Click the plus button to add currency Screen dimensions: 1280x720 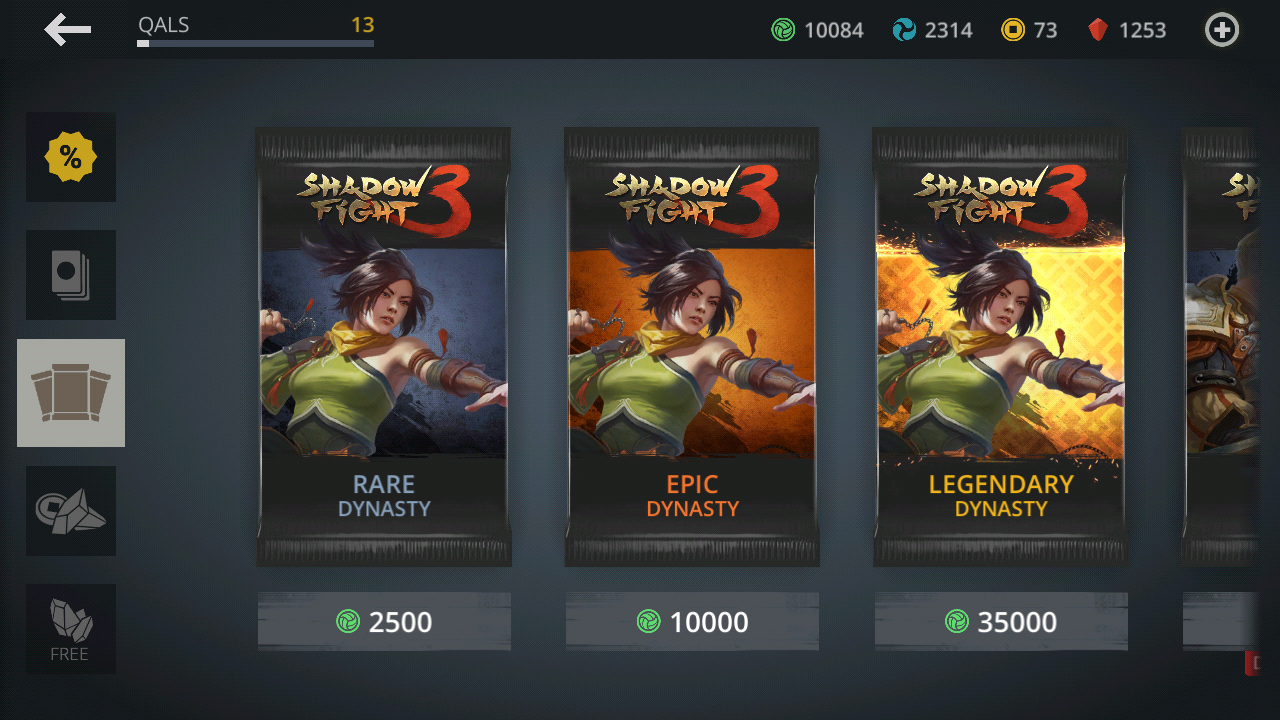[x=1221, y=30]
